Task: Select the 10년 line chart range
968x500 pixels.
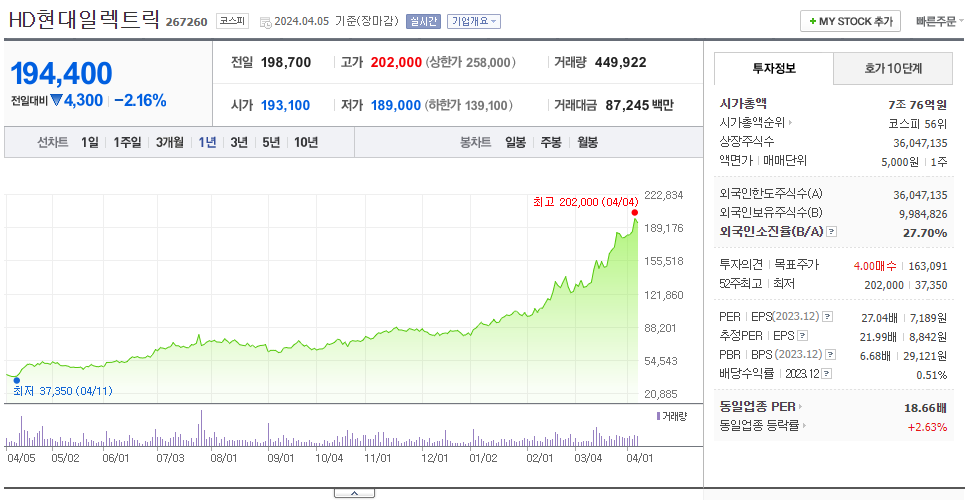Action: [x=306, y=143]
